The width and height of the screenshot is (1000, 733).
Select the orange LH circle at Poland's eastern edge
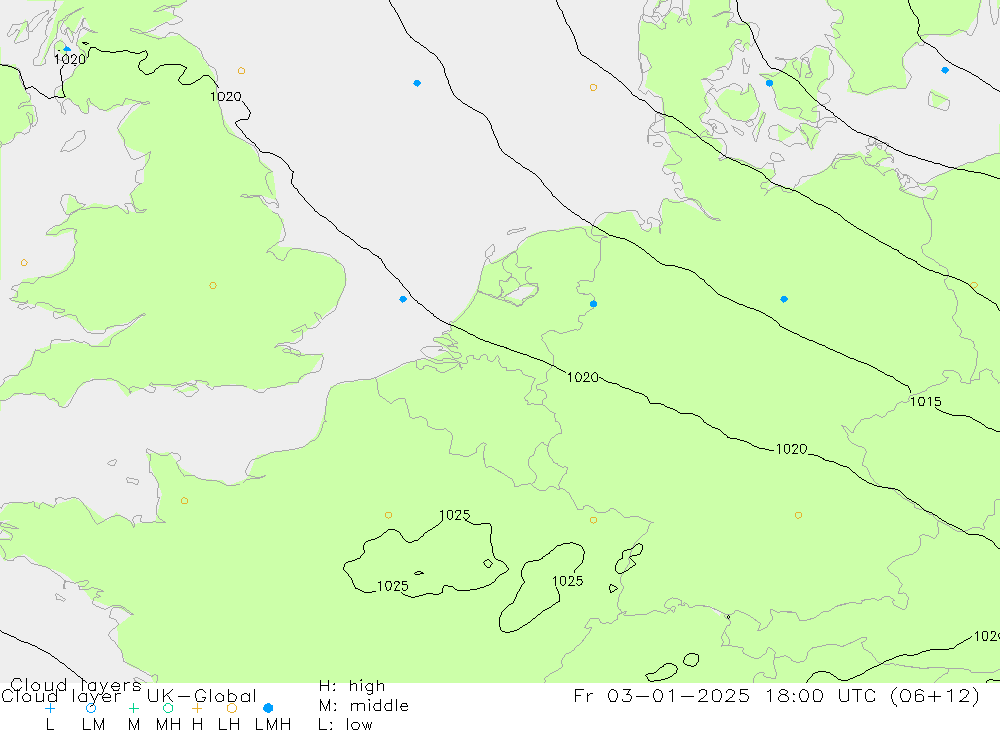(974, 286)
